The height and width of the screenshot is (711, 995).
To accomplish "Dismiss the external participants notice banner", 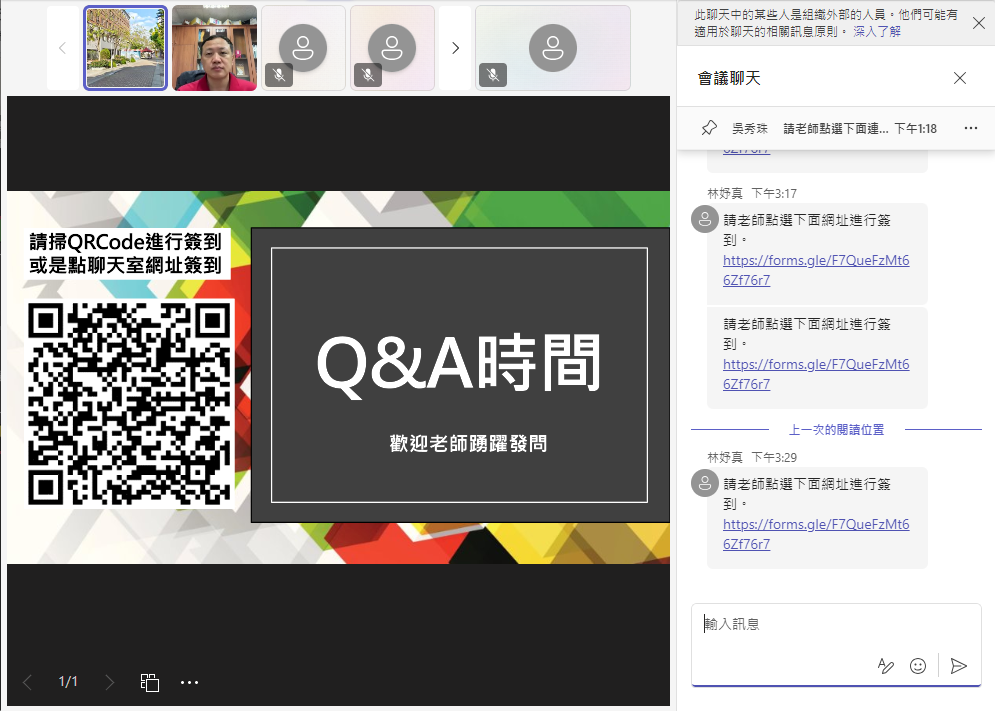I will (979, 23).
